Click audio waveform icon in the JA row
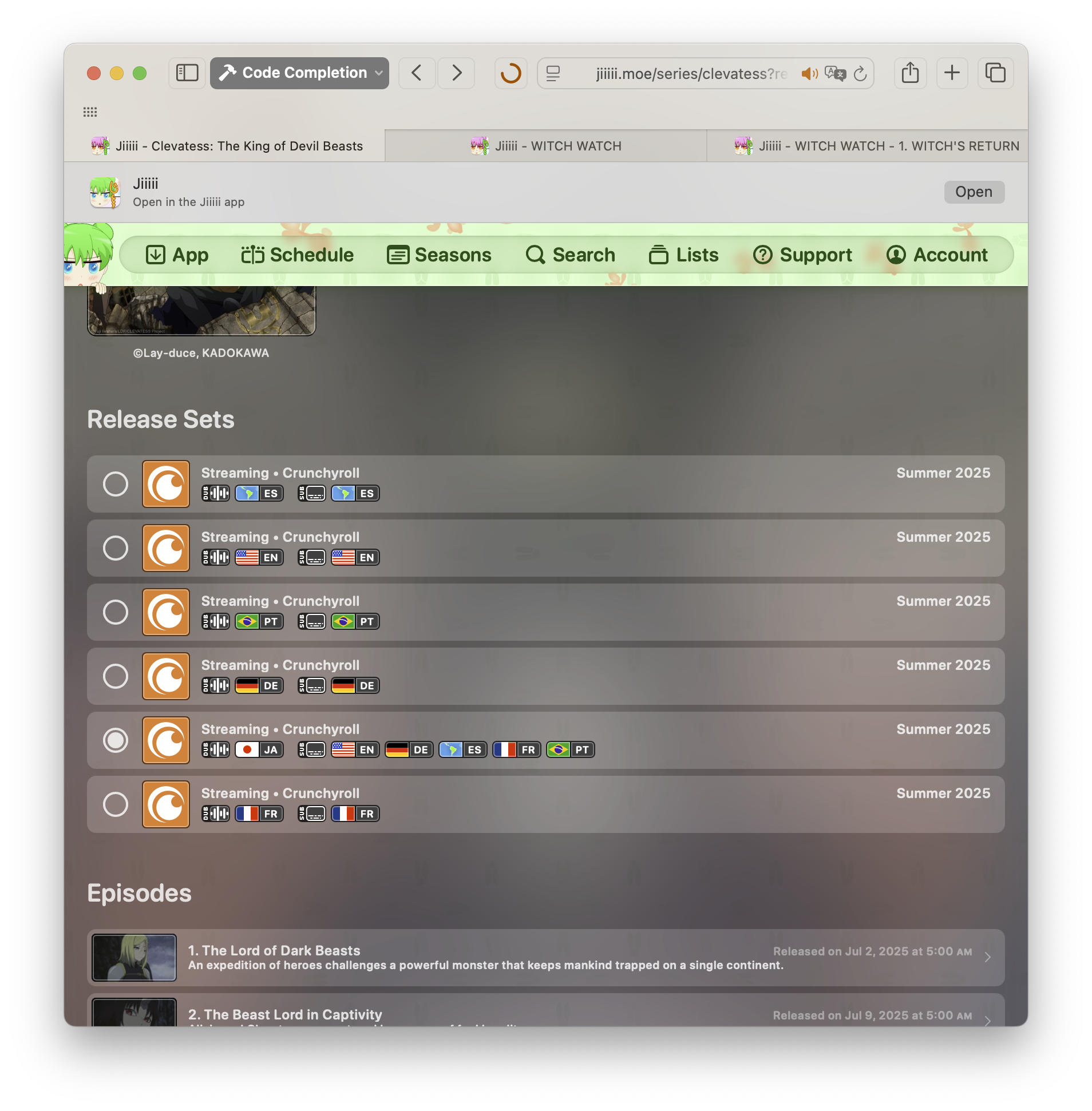 (x=216, y=750)
